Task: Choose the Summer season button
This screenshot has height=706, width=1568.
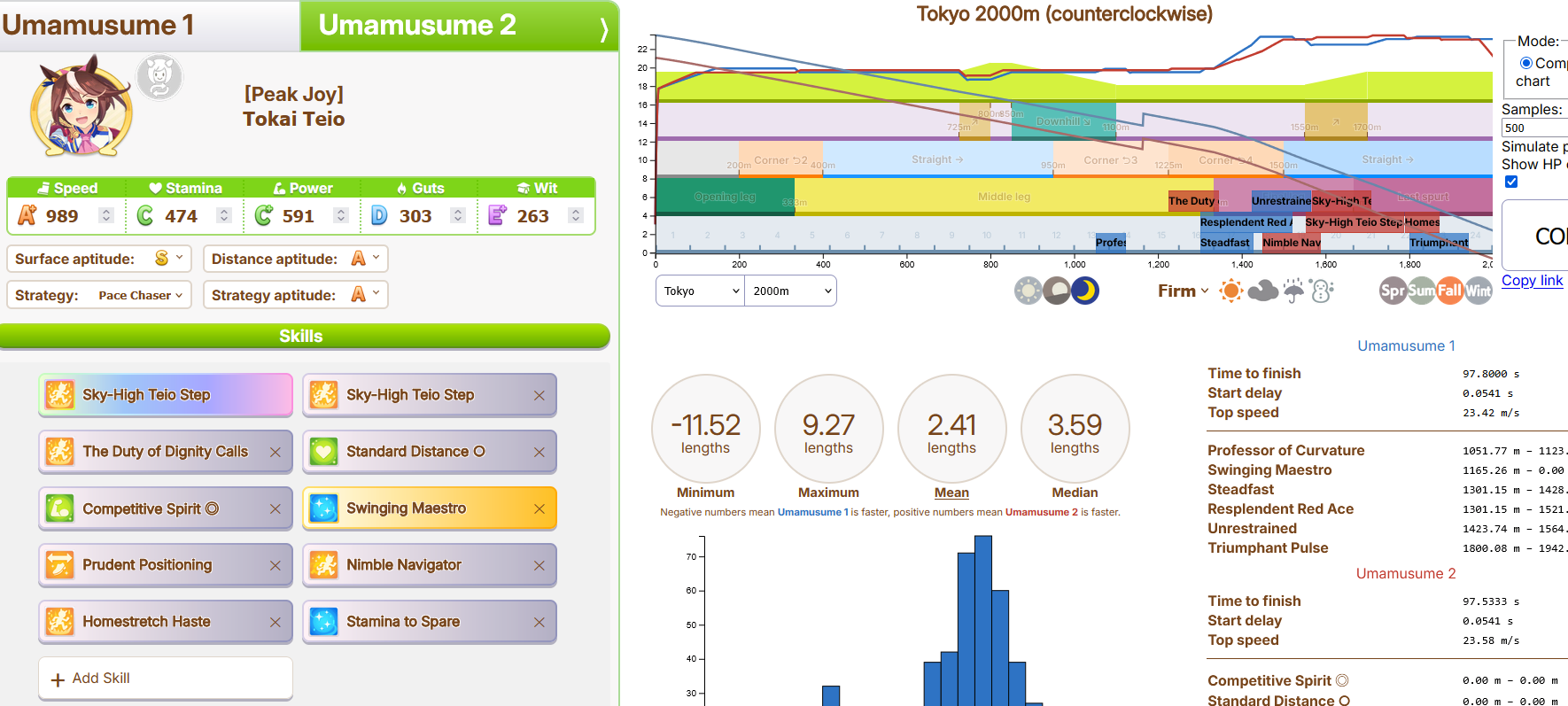Action: pyautogui.click(x=1421, y=291)
